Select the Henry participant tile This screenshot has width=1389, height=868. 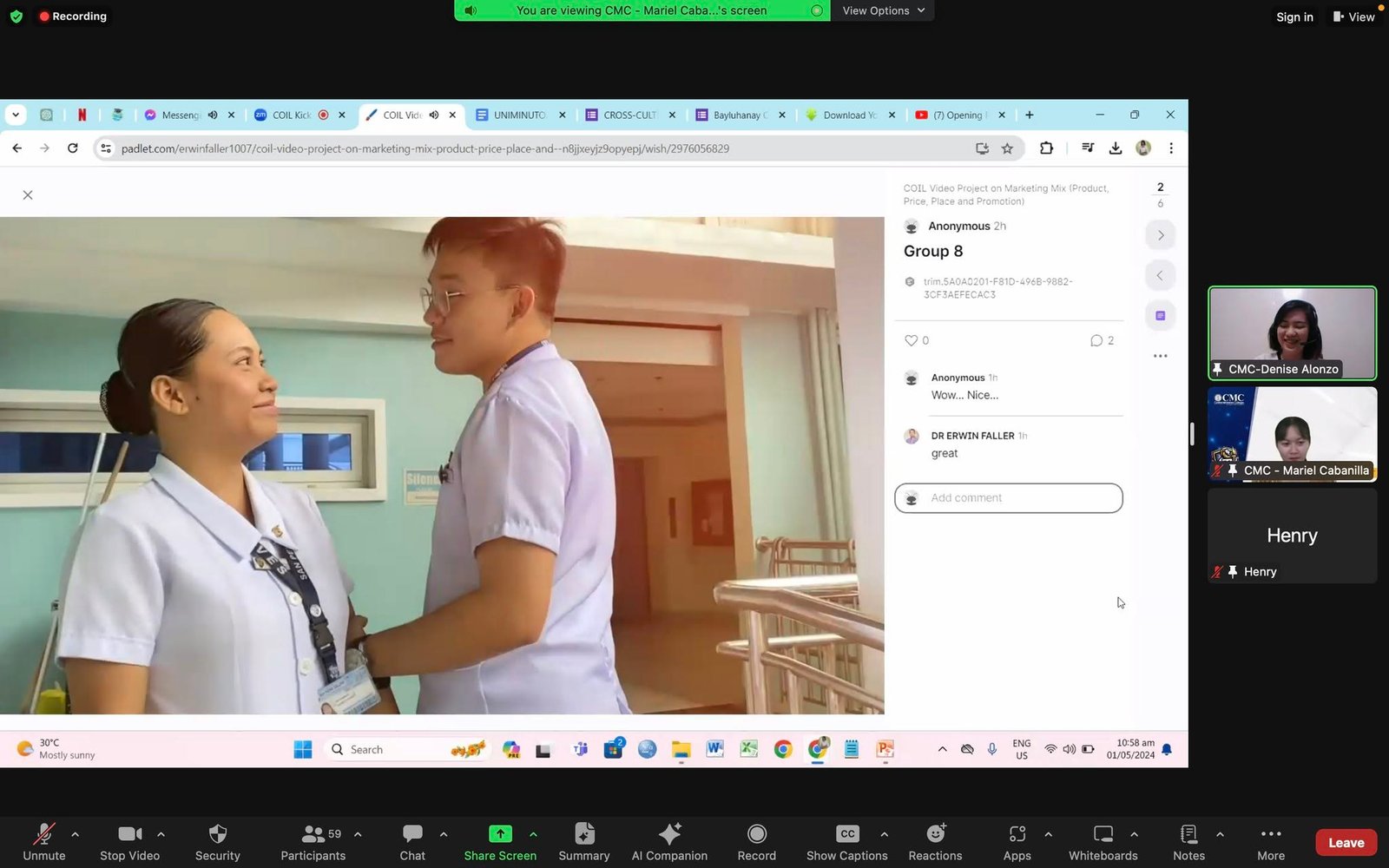pos(1292,536)
